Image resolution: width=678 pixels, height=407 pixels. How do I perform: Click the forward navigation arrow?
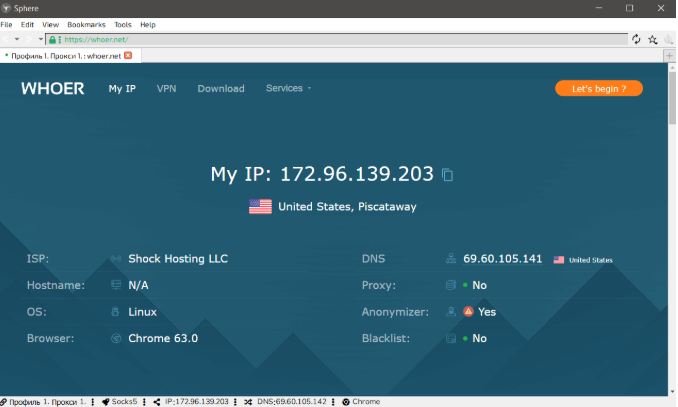pyautogui.click(x=29, y=39)
